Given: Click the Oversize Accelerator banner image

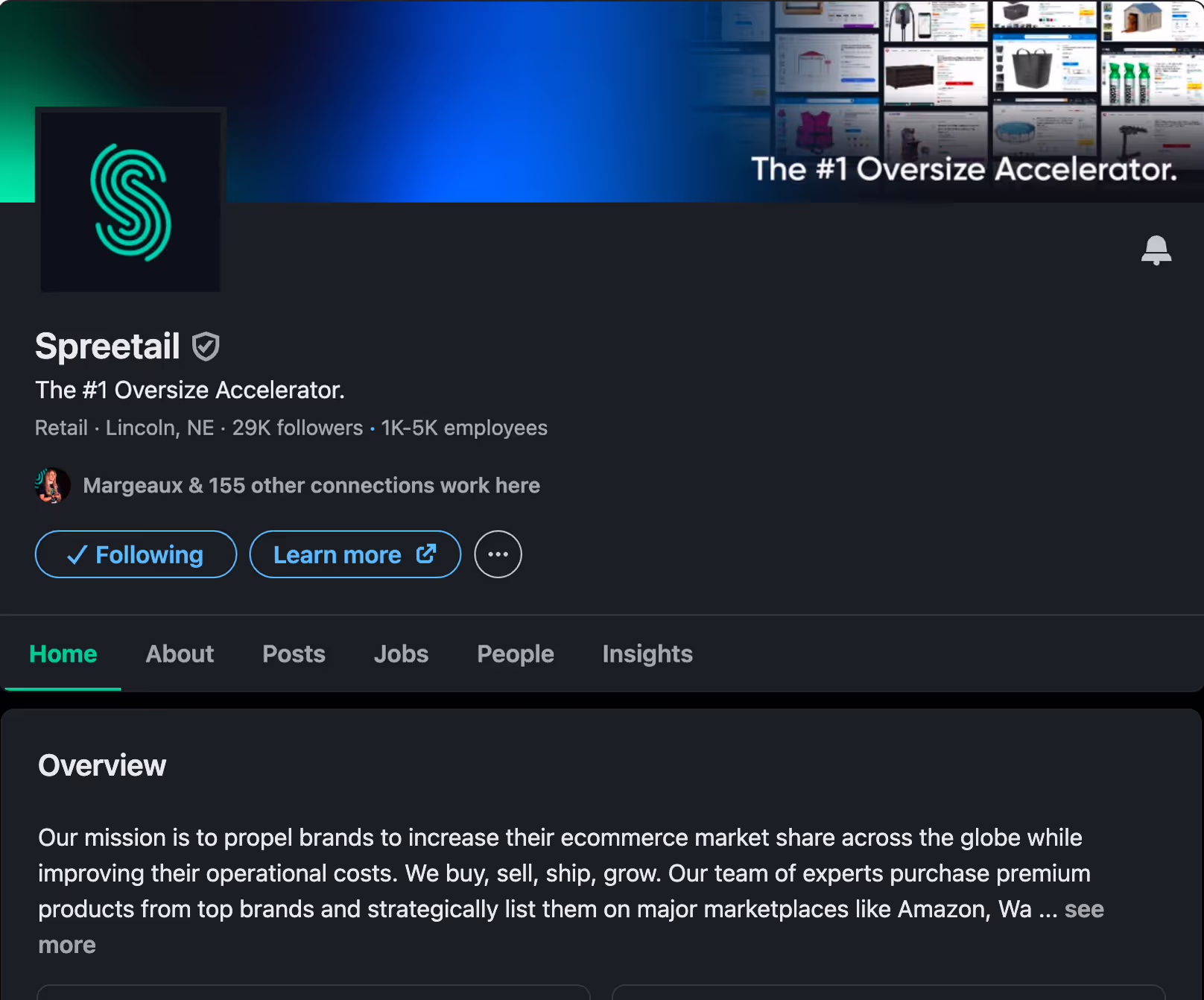Looking at the screenshot, I should (x=602, y=101).
